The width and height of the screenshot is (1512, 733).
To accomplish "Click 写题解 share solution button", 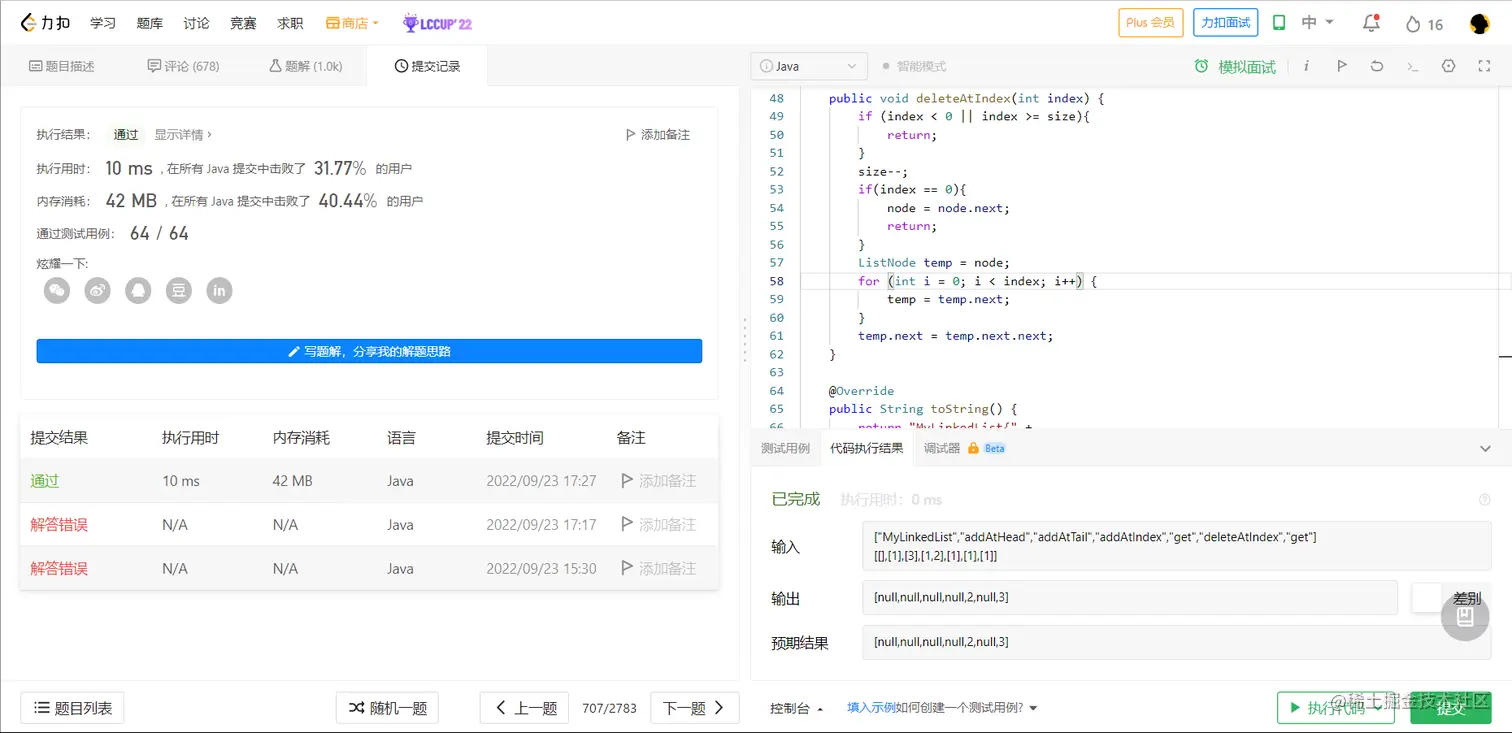I will coord(369,351).
